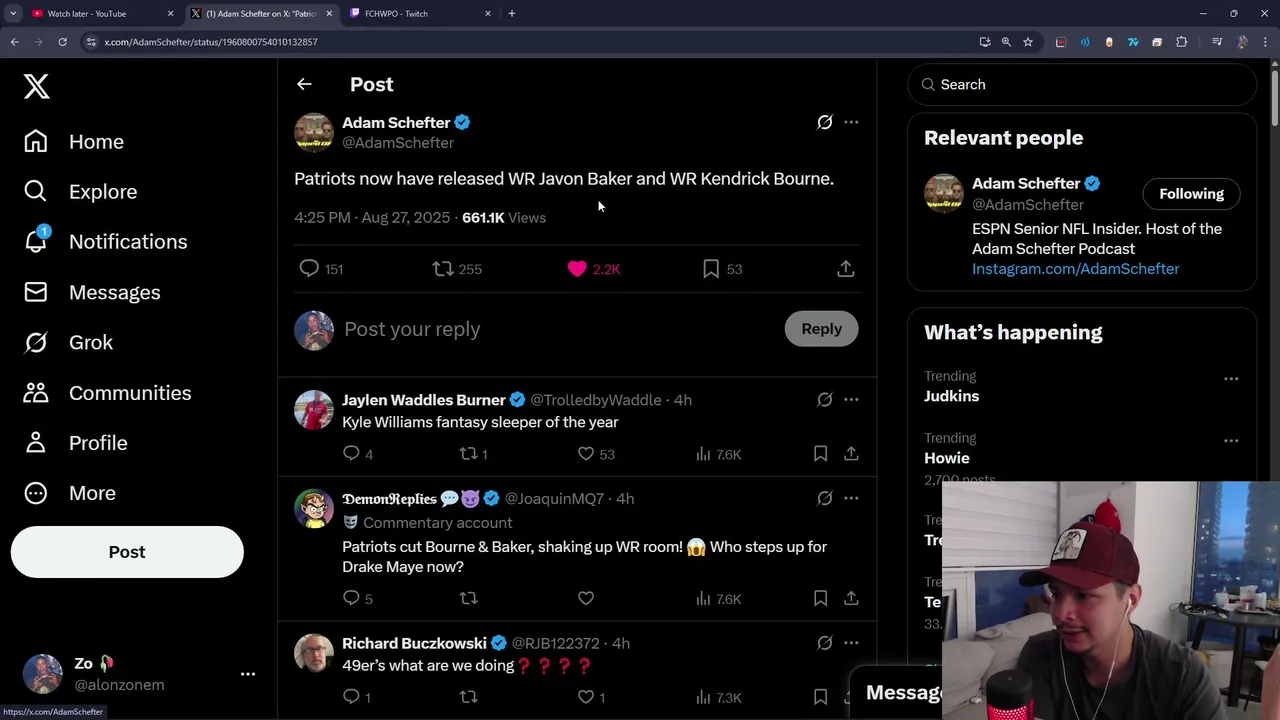Open more options on Adam Schefter post
The width and height of the screenshot is (1280, 720).
[x=851, y=122]
